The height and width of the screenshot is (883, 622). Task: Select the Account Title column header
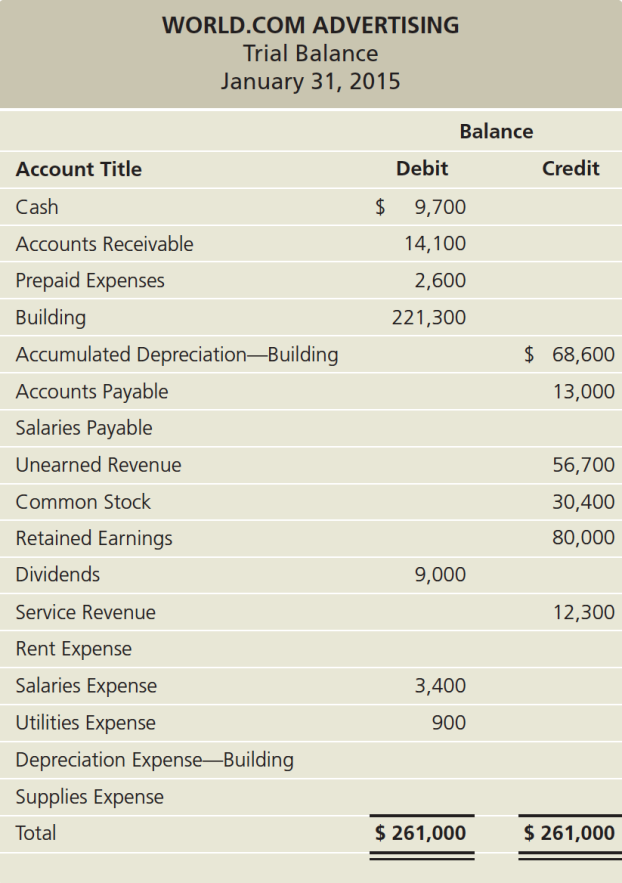tap(79, 169)
